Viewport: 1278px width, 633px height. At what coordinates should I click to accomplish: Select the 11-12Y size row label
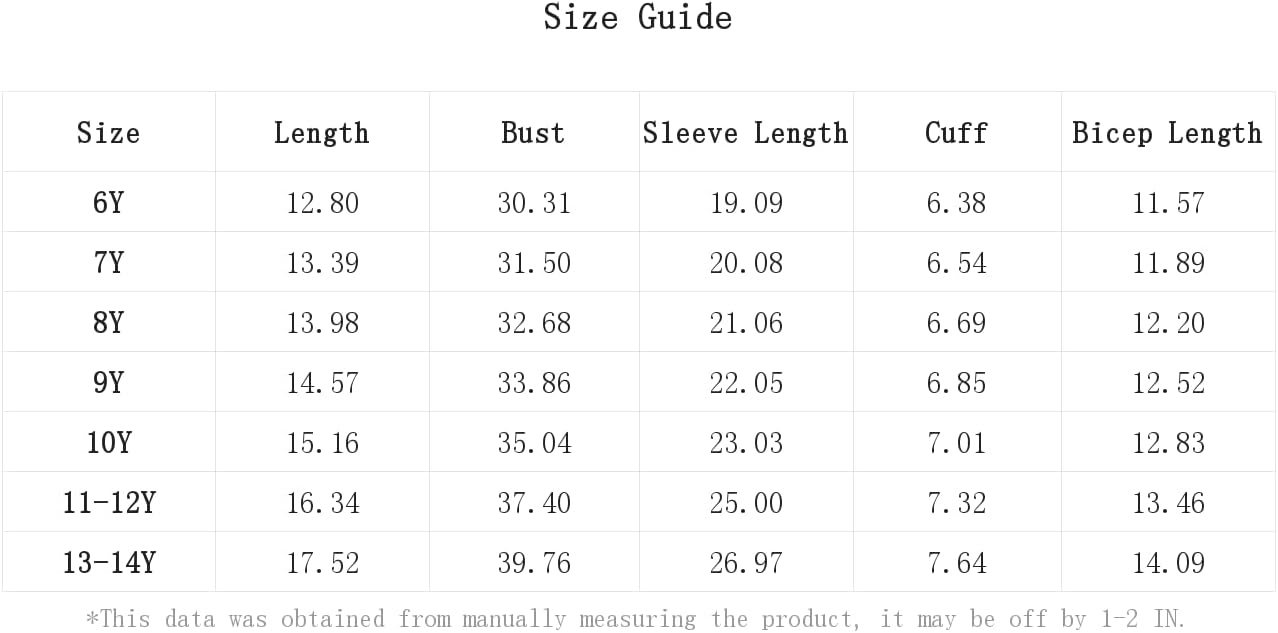(108, 503)
